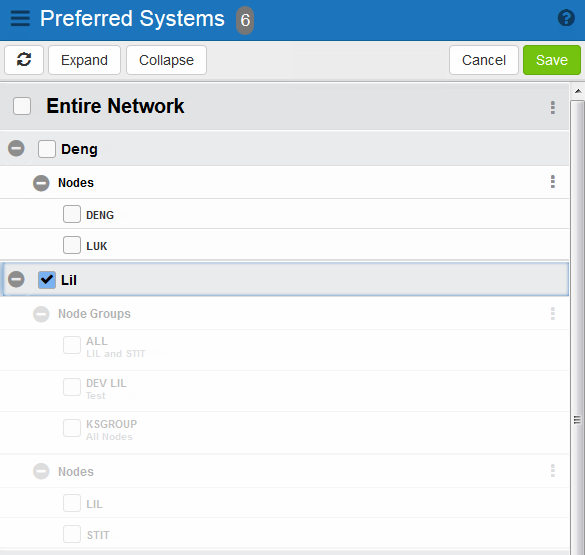Click the Expand button
The image size is (585, 555).
[x=84, y=60]
